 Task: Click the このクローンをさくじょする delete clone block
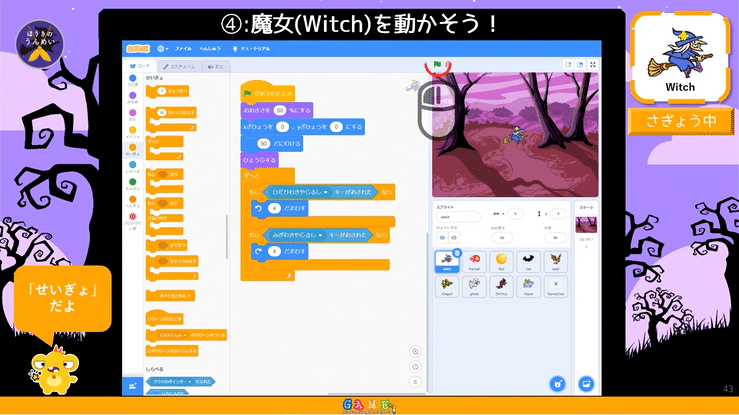click(172, 350)
